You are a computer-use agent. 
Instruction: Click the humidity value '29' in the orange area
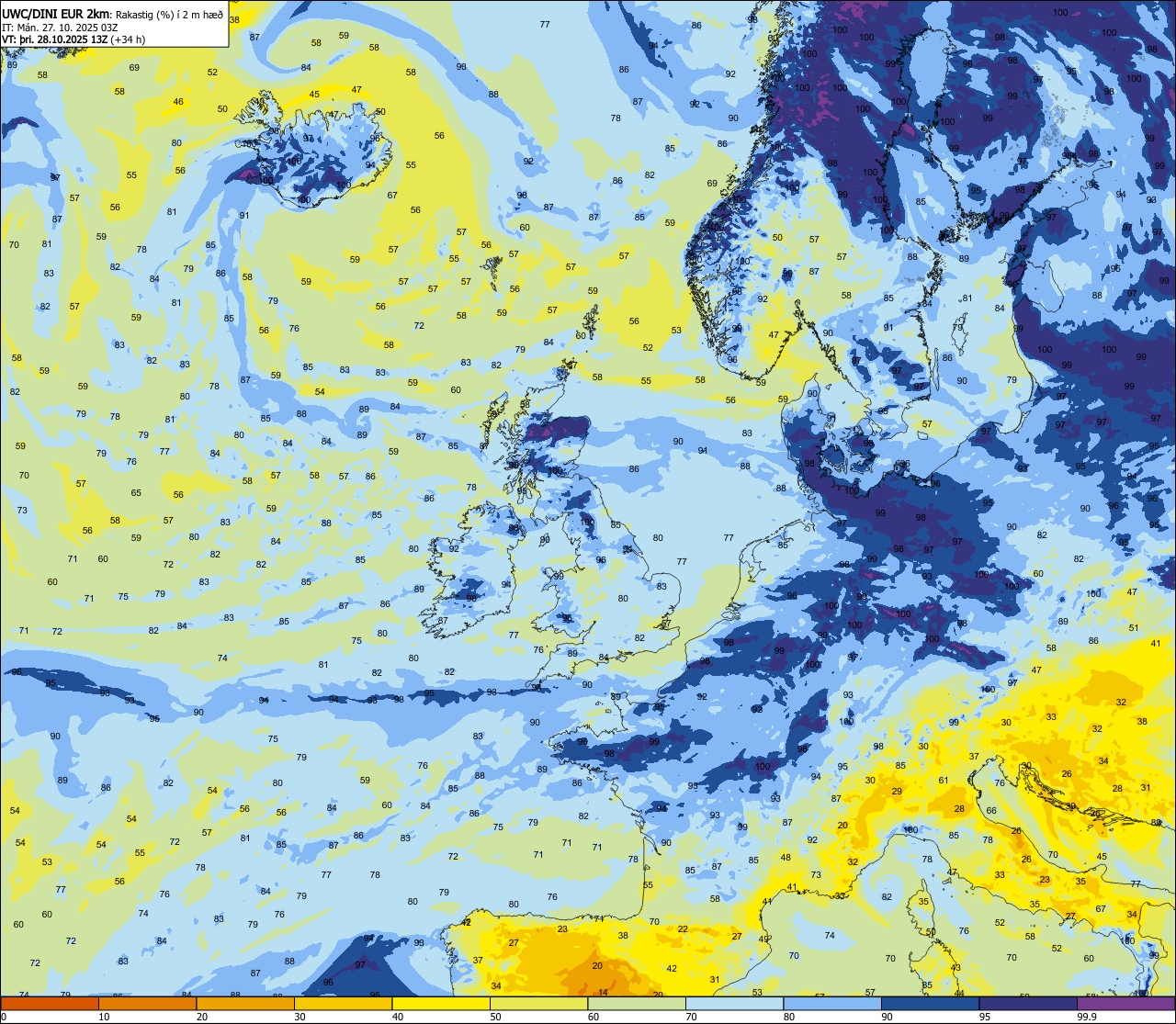pos(897,791)
